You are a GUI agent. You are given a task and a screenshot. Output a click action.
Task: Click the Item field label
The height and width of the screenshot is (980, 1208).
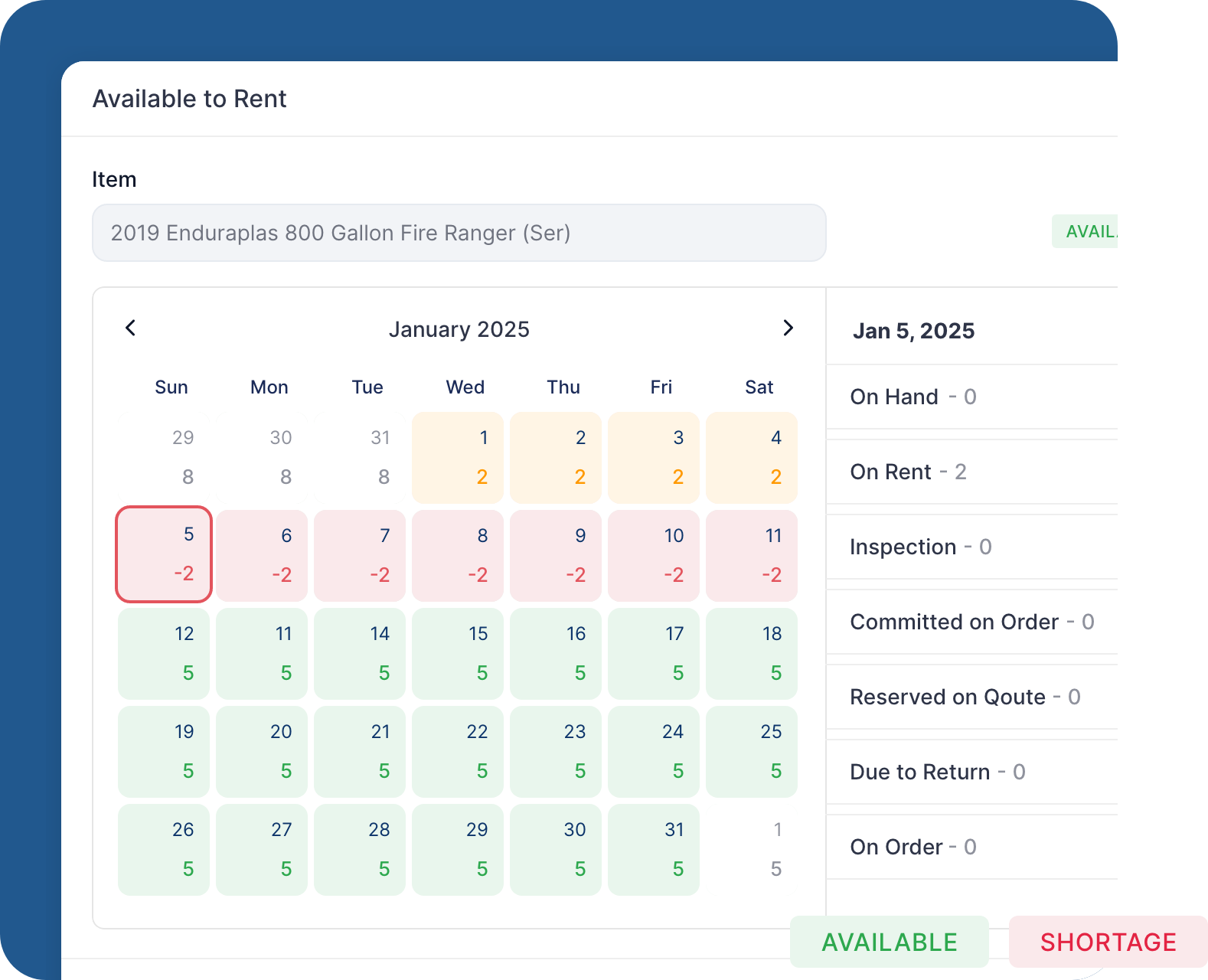coord(114,179)
